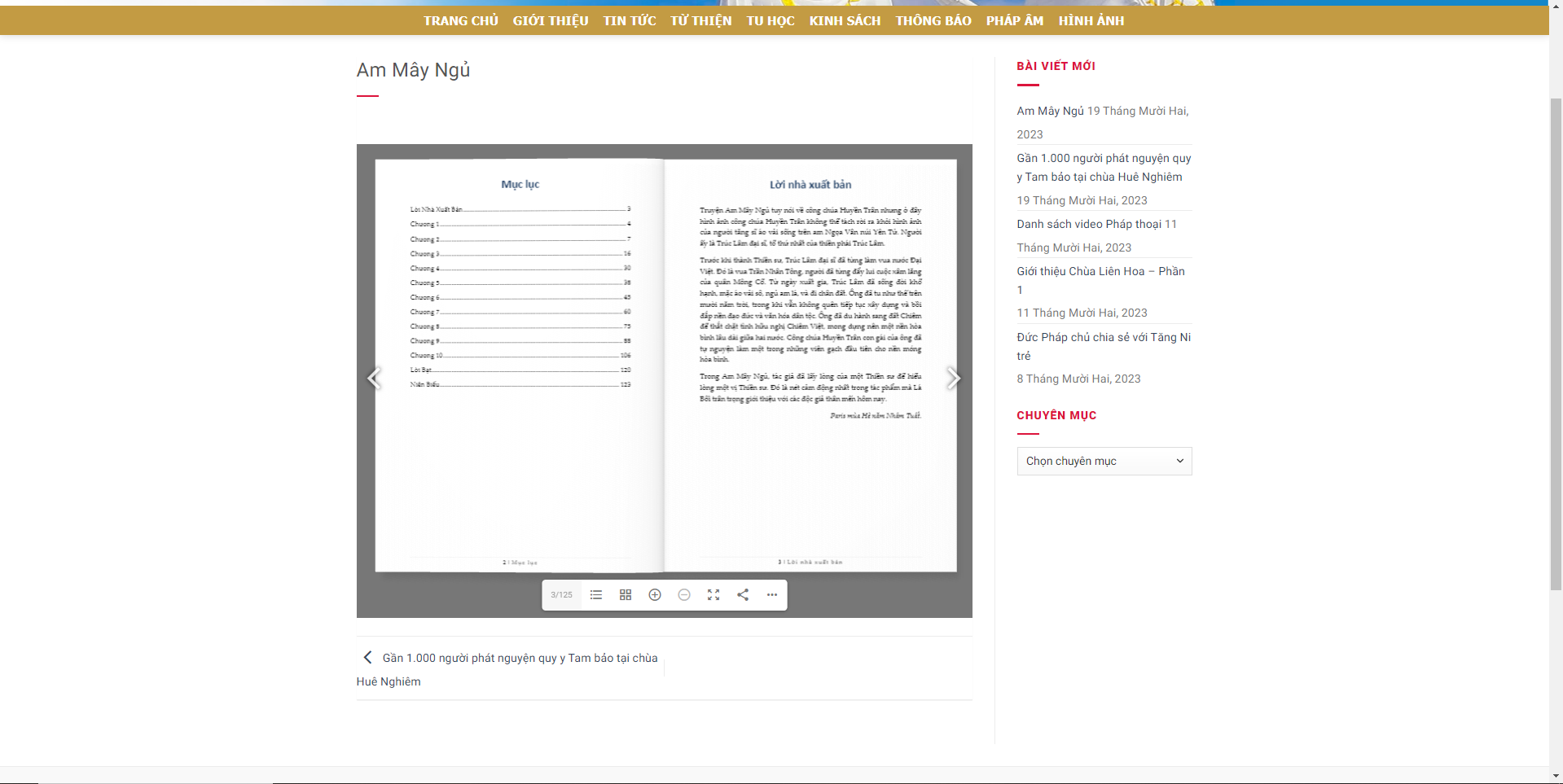Open the flipbook more options menu
1563x784 pixels.
772,595
